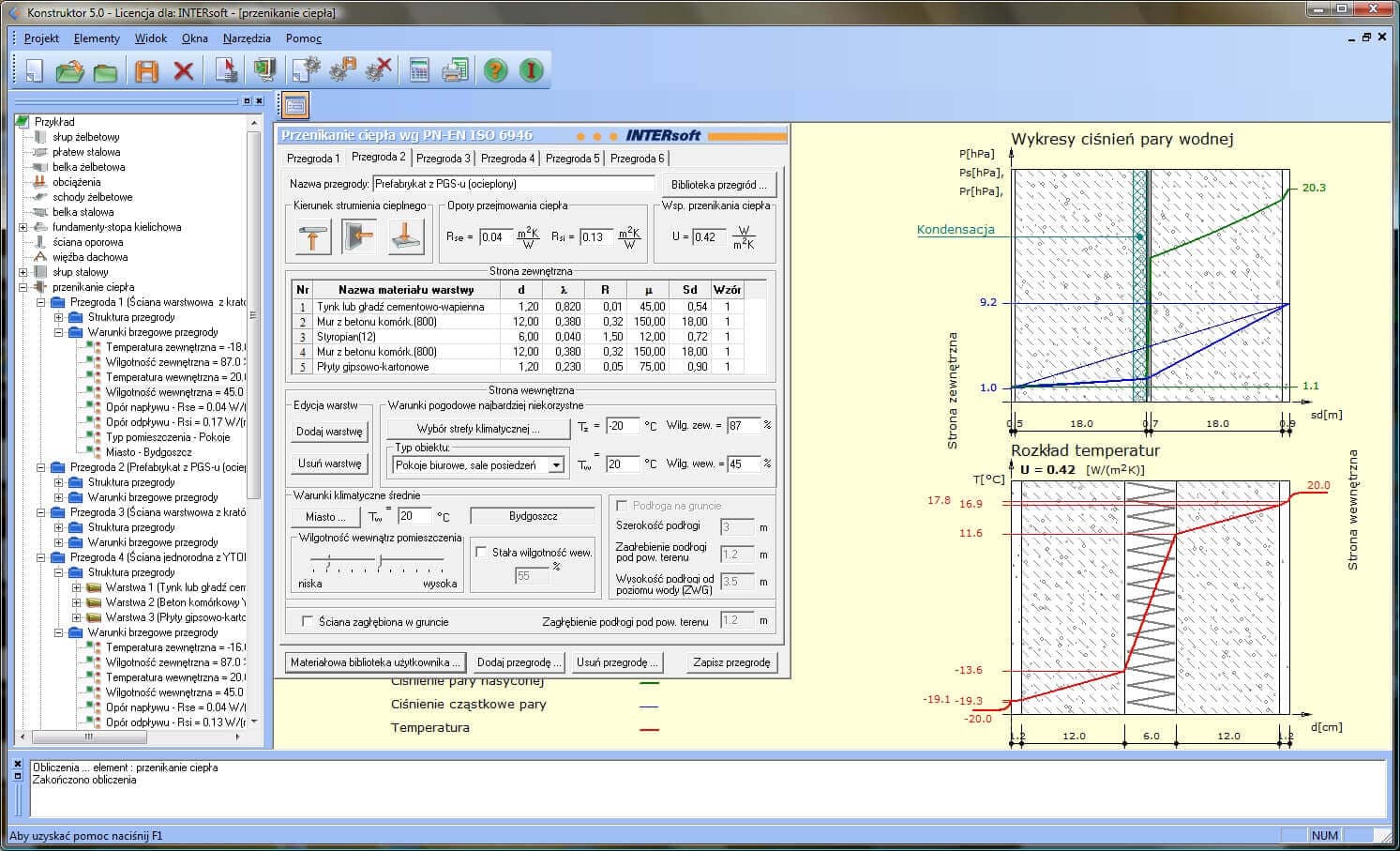Screen dimensions: 1400x851
Task: Select downward heat flow direction icon
Action: click(x=406, y=236)
